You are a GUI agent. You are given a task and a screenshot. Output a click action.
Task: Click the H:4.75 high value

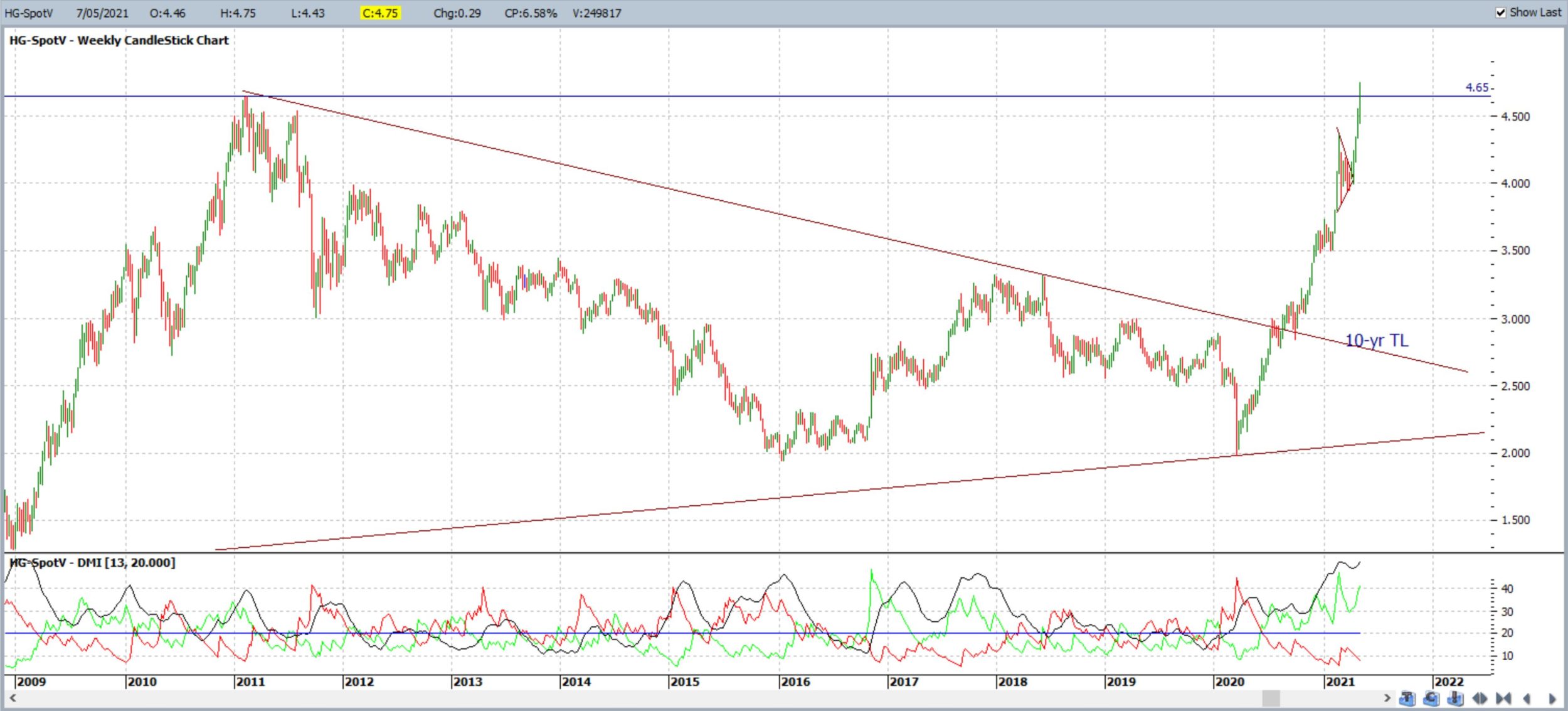pos(238,13)
